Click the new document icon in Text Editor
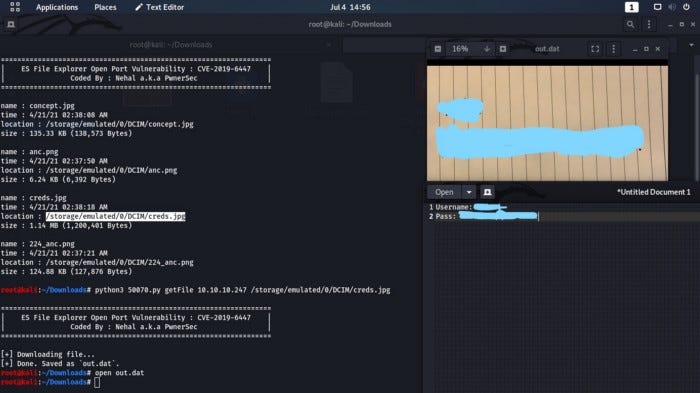The image size is (700, 393). point(488,192)
